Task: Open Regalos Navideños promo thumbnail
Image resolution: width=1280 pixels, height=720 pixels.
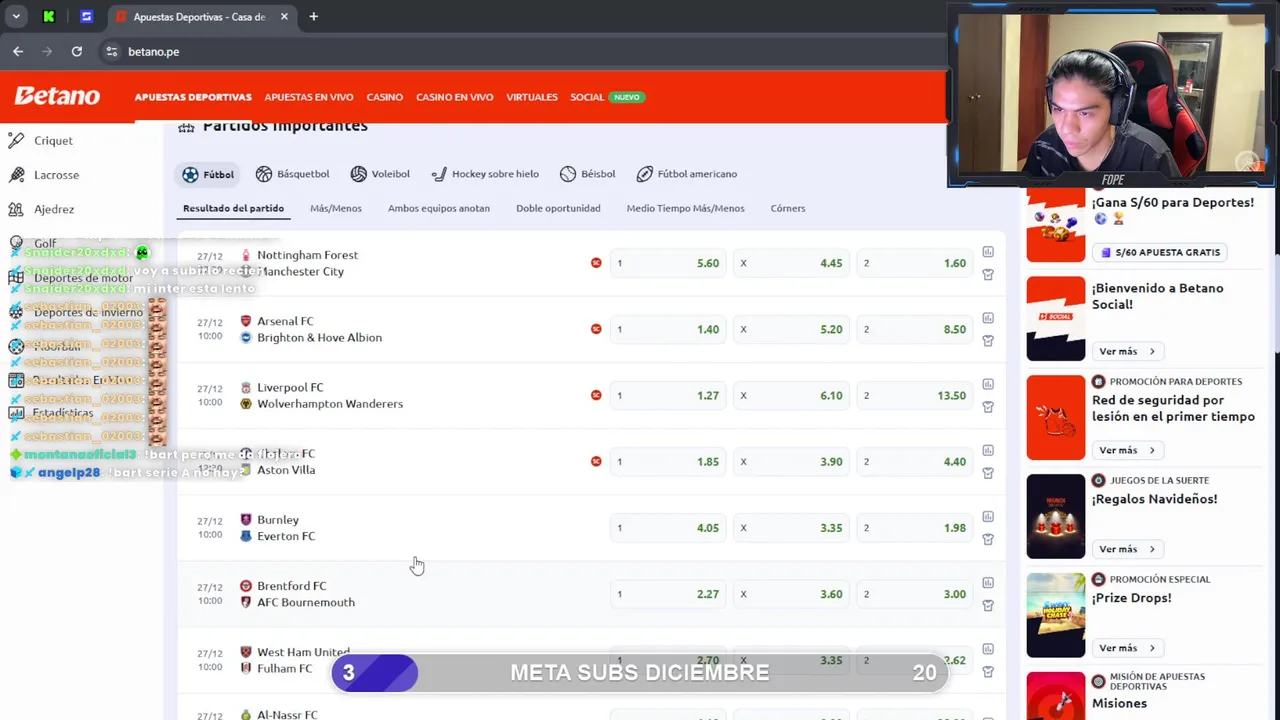Action: click(x=1055, y=516)
